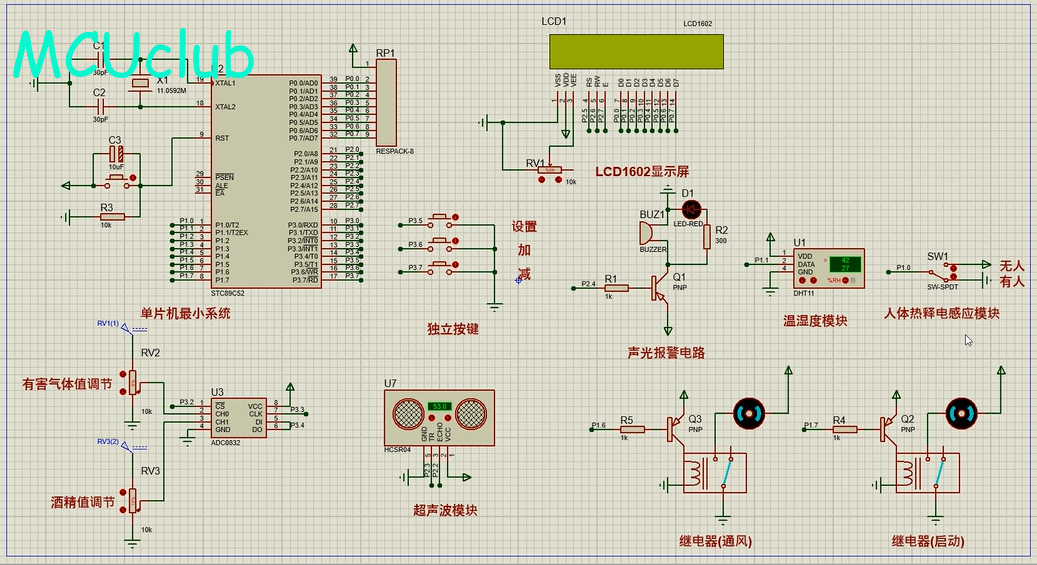The image size is (1037, 565).
Task: Toggle the ventilation relay contact switch
Action: pyautogui.click(x=728, y=474)
